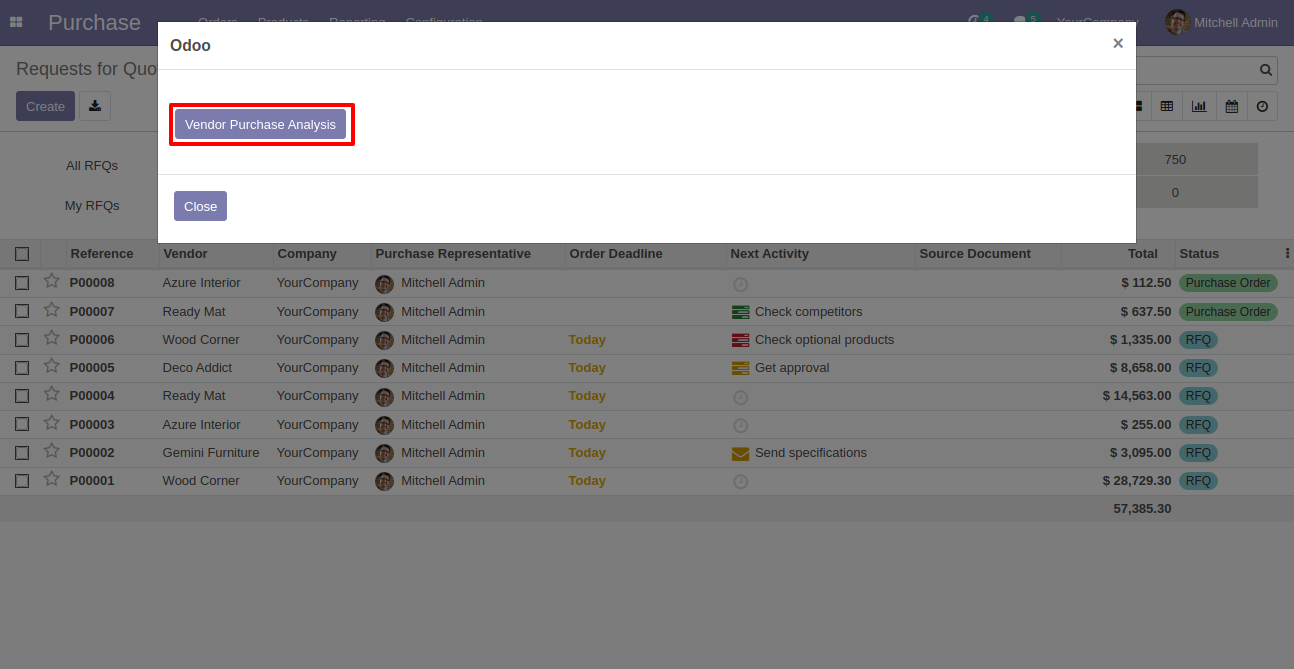Click the Close button in the dialog
This screenshot has height=669, width=1294.
coord(200,206)
